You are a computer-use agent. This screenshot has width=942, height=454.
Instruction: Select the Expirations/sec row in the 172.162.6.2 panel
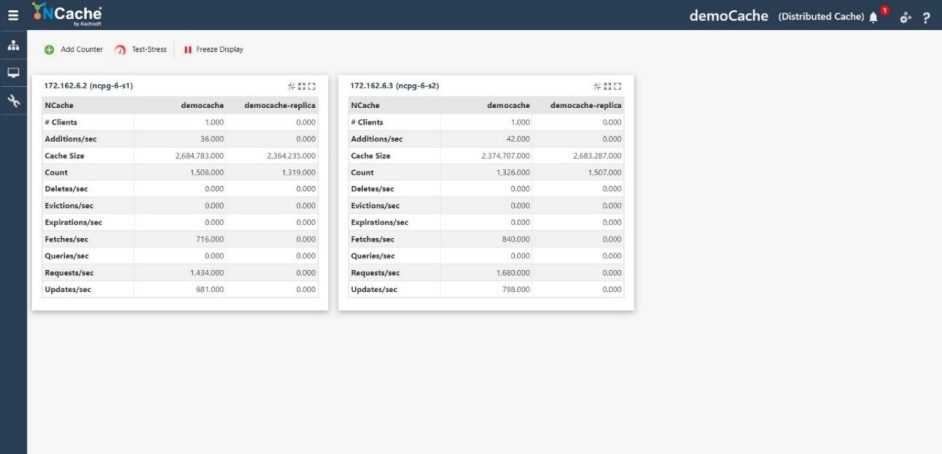180,222
